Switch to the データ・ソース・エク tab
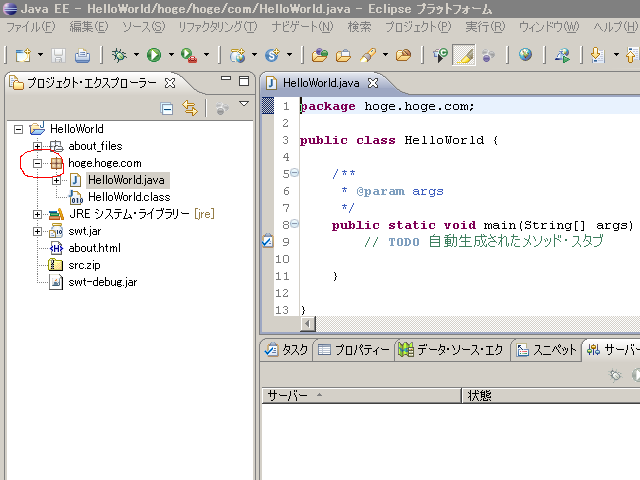 [451, 350]
